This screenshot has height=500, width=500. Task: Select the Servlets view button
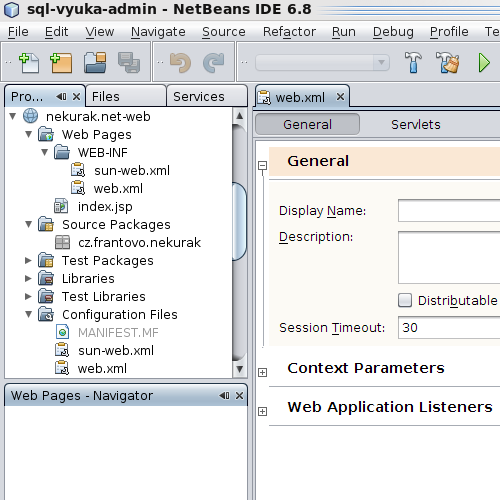(415, 124)
